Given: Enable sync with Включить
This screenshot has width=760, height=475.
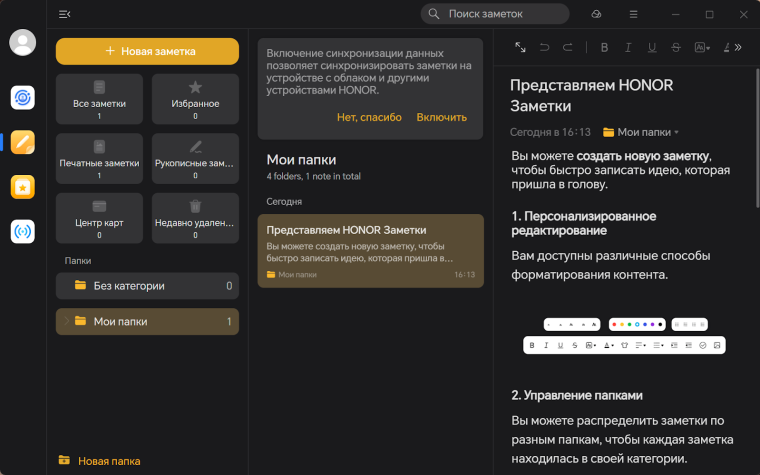Looking at the screenshot, I should [x=442, y=117].
